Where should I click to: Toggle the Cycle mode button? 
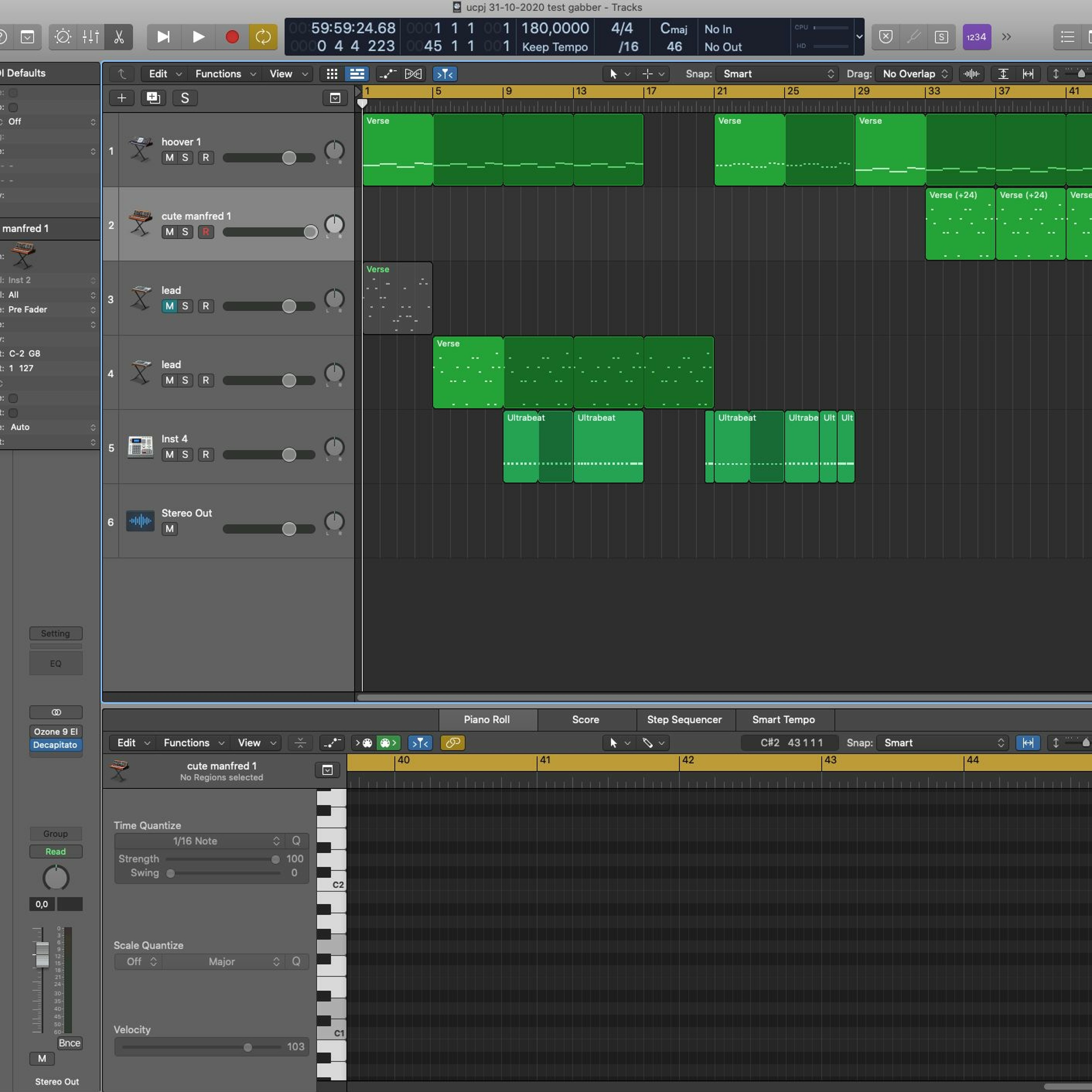(x=263, y=37)
